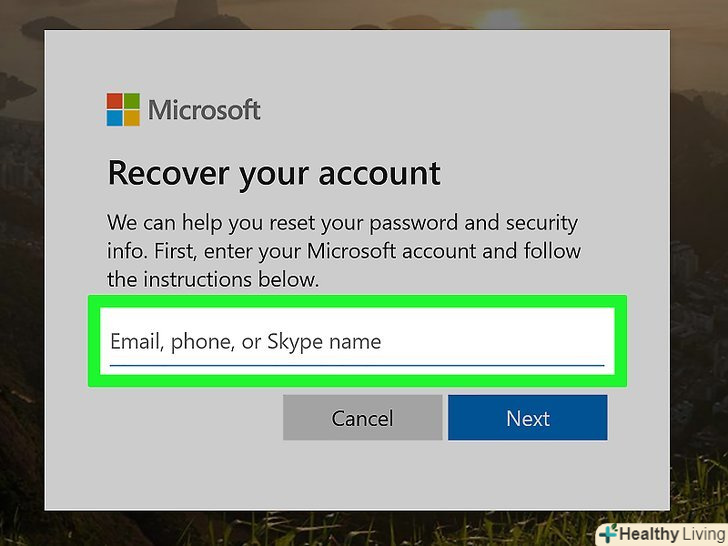Screen dimensions: 728x546
Task: Click the green square in Microsoft logo
Action: pos(132,101)
